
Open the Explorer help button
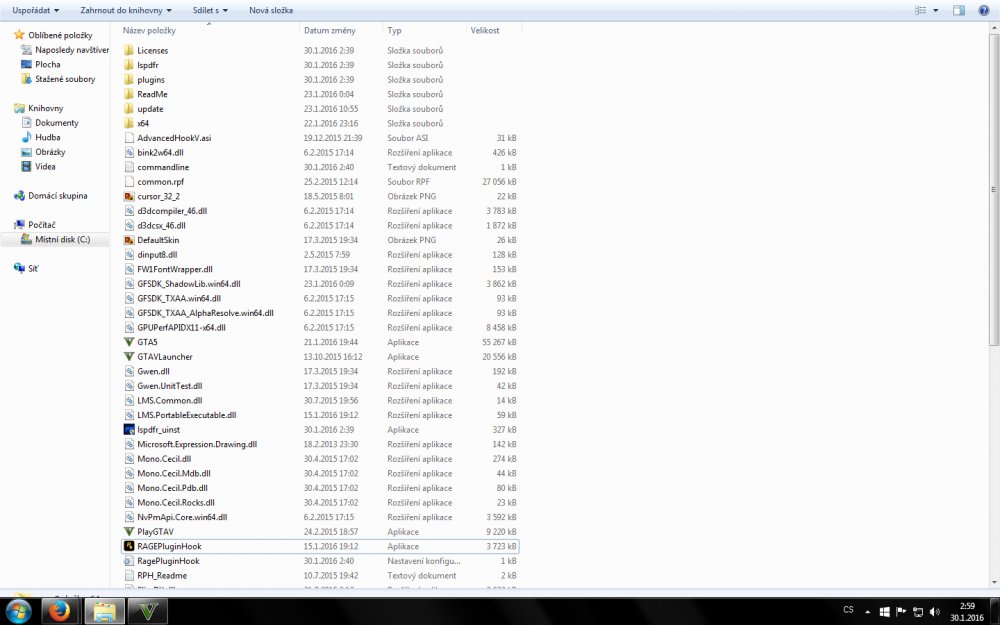[984, 10]
